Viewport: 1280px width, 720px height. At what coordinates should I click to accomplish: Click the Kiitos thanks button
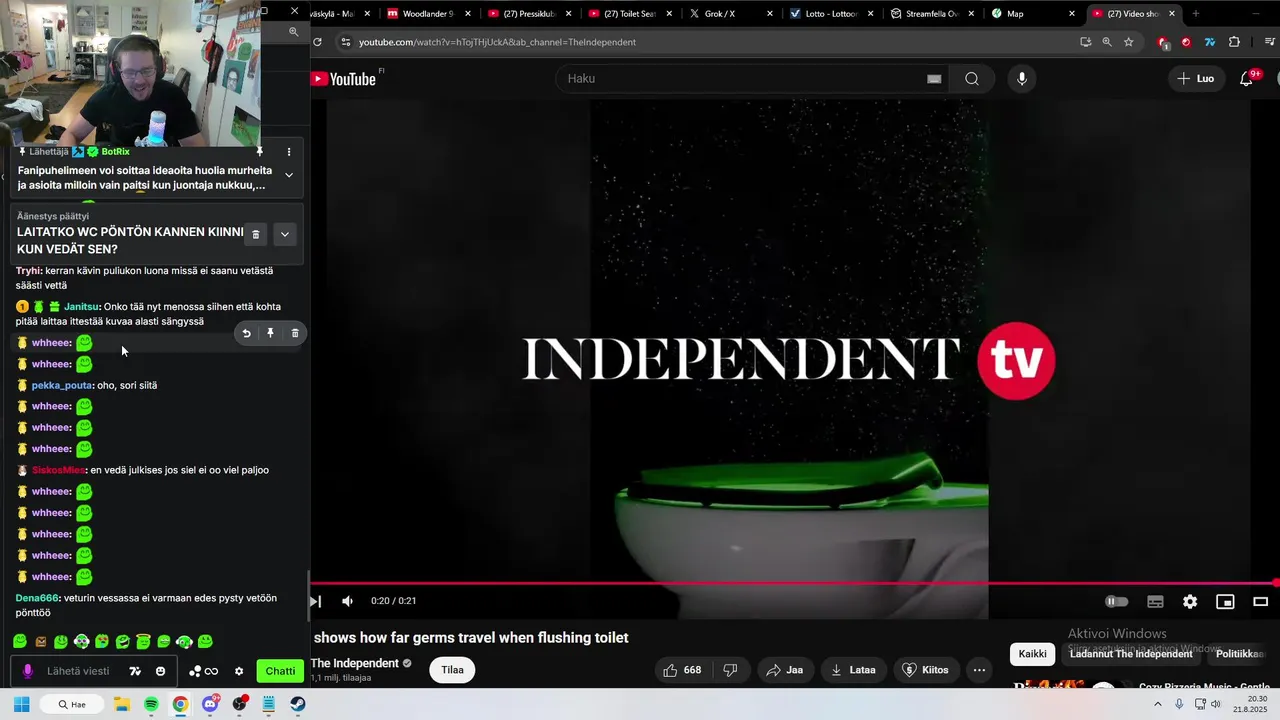coord(925,670)
